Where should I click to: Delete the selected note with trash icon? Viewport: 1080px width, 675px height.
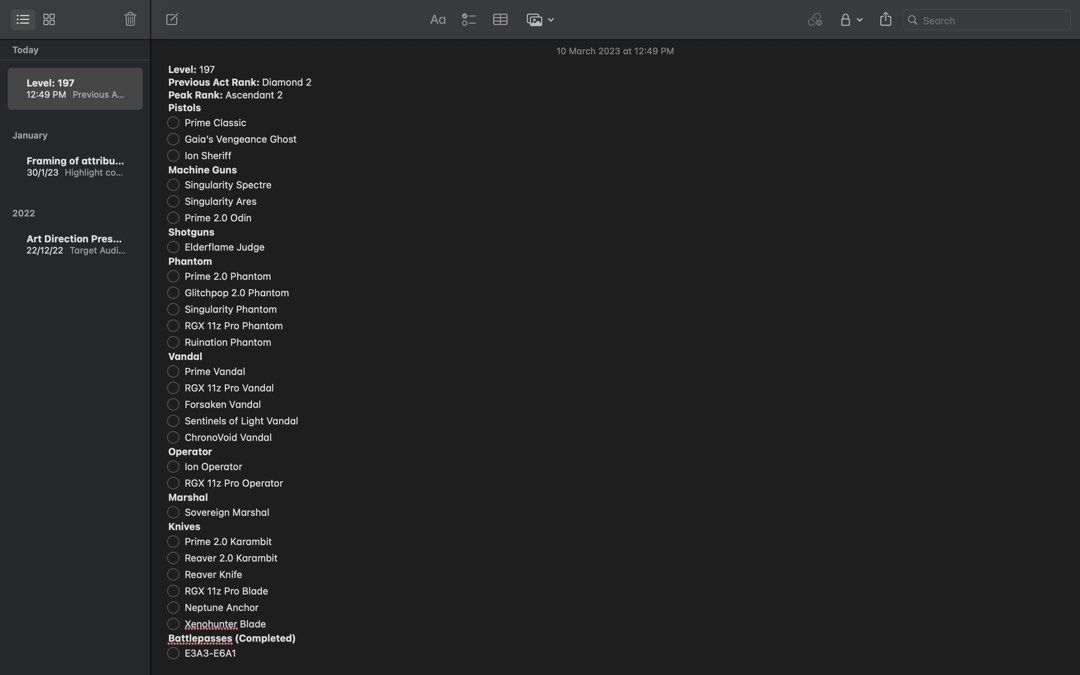pos(130,19)
